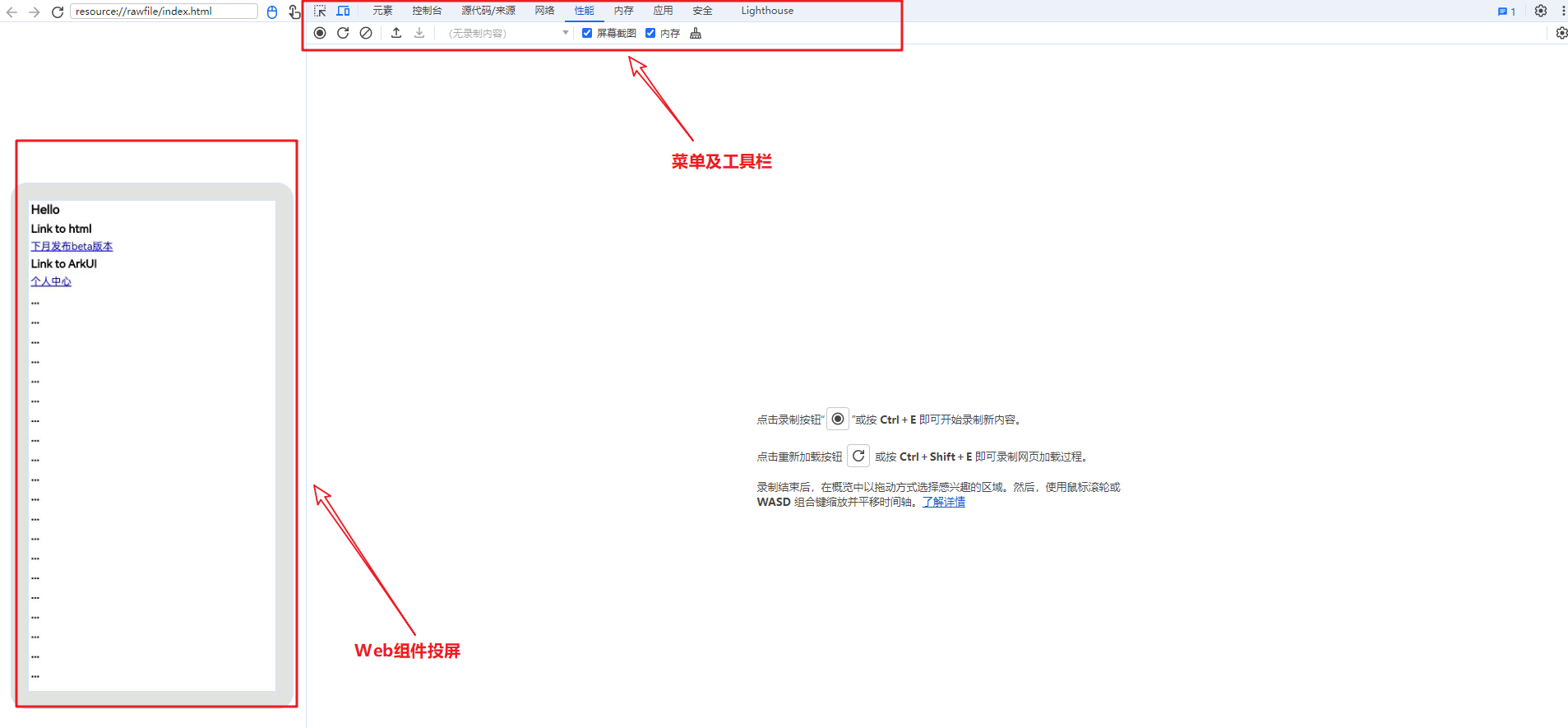Uncheck the 屏幕截图 checkbox
Screen dimensions: 1568x728
click(x=587, y=33)
